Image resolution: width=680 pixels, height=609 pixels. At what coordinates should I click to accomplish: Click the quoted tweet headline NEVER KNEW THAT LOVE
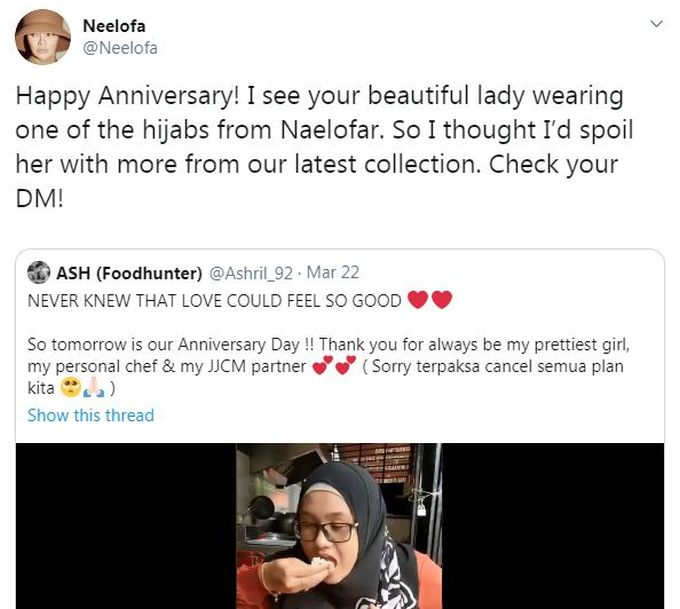(x=215, y=301)
